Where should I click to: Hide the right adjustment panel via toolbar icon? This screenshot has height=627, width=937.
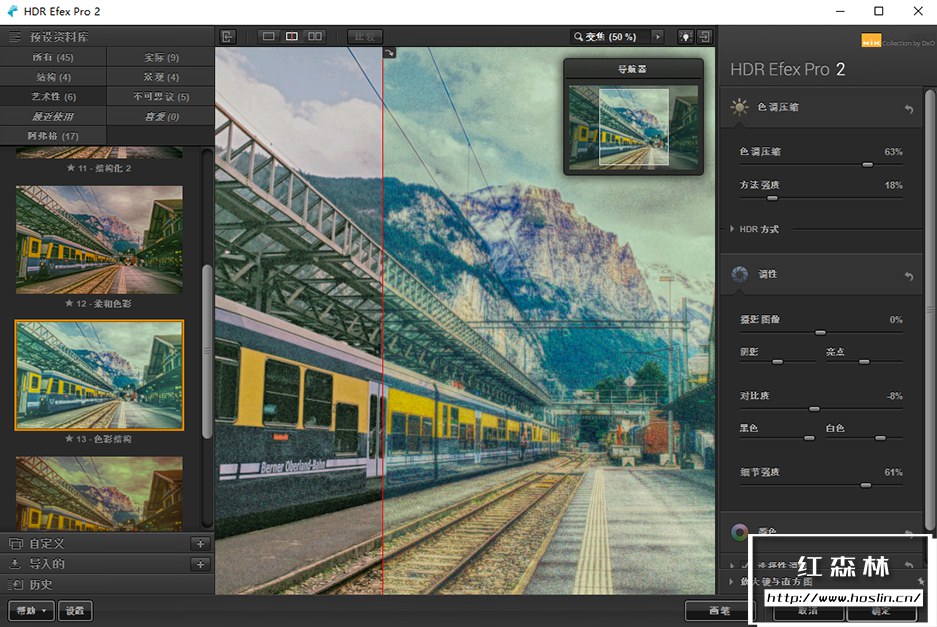[705, 37]
